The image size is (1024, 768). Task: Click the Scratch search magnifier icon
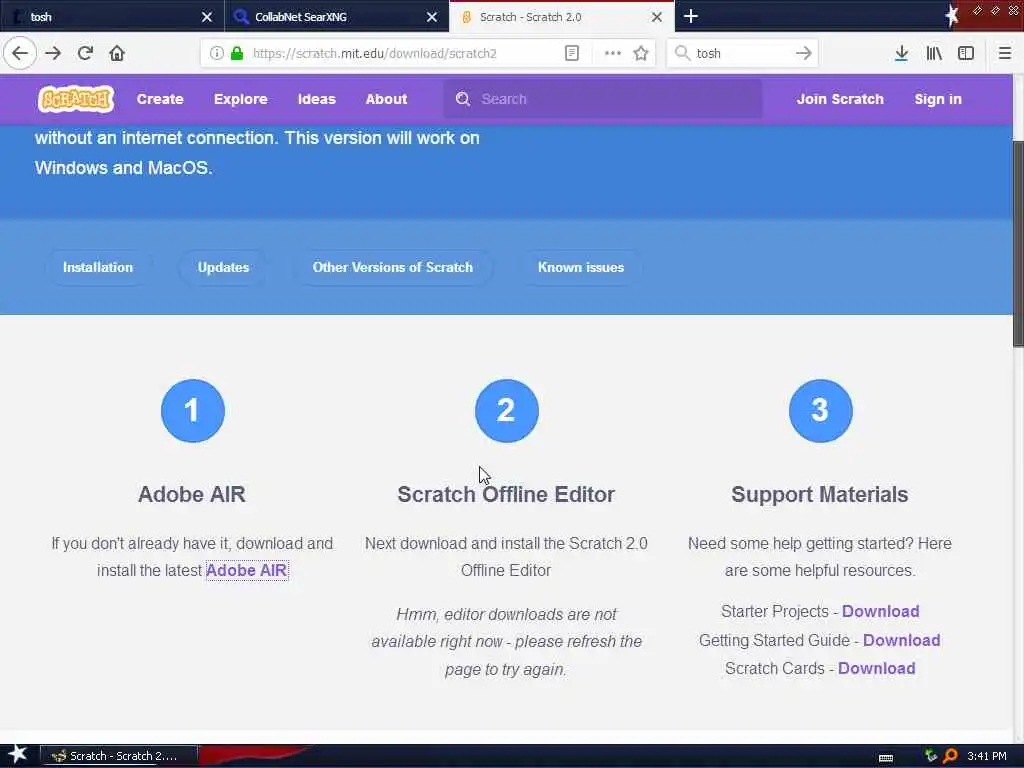[x=463, y=99]
